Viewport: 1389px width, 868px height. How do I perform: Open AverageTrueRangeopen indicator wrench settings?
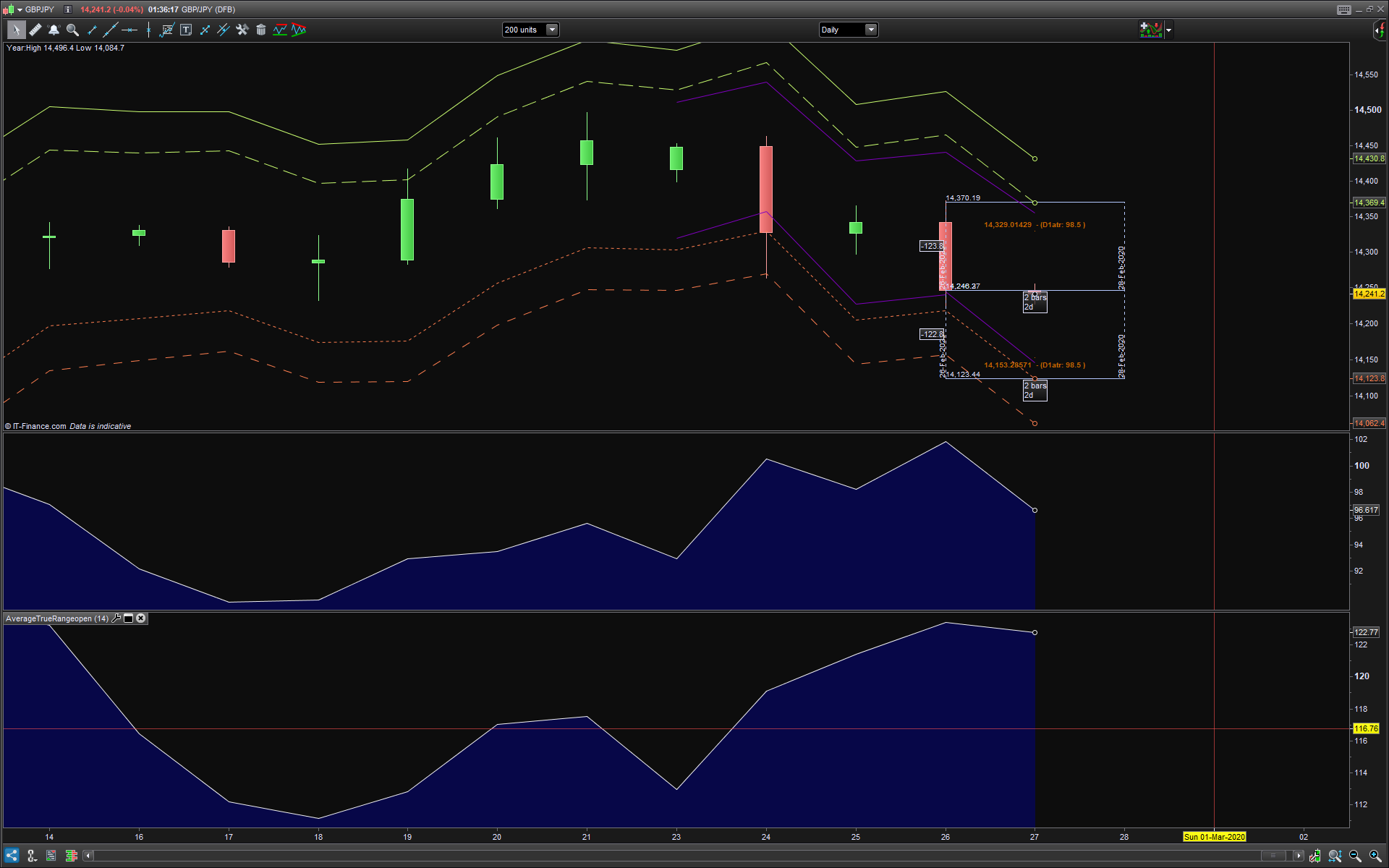(116, 618)
